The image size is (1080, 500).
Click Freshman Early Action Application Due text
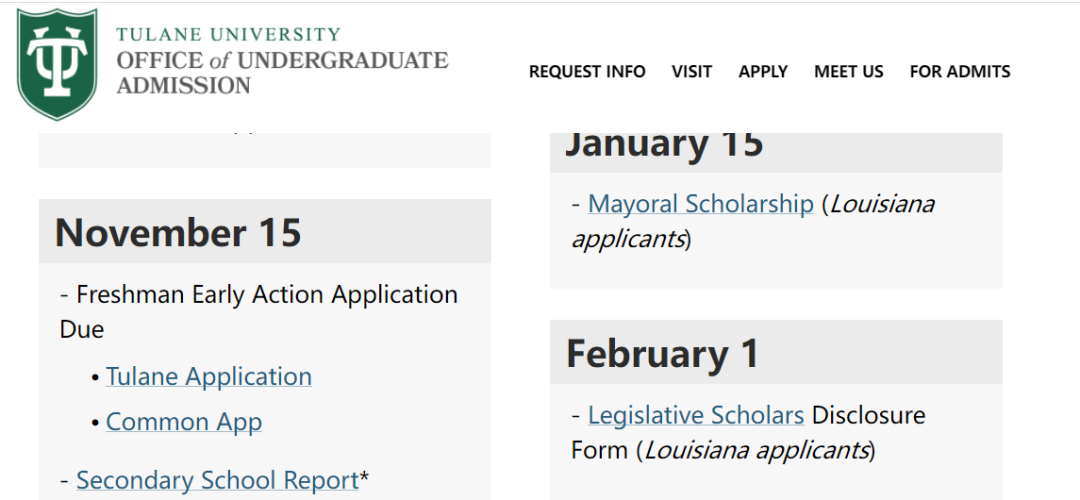click(x=259, y=312)
